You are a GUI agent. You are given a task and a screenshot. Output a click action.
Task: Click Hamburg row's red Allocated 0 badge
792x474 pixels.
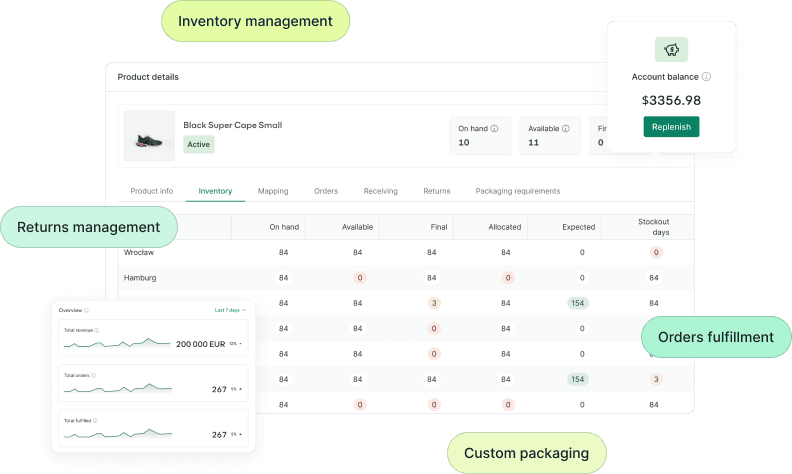pyautogui.click(x=508, y=277)
